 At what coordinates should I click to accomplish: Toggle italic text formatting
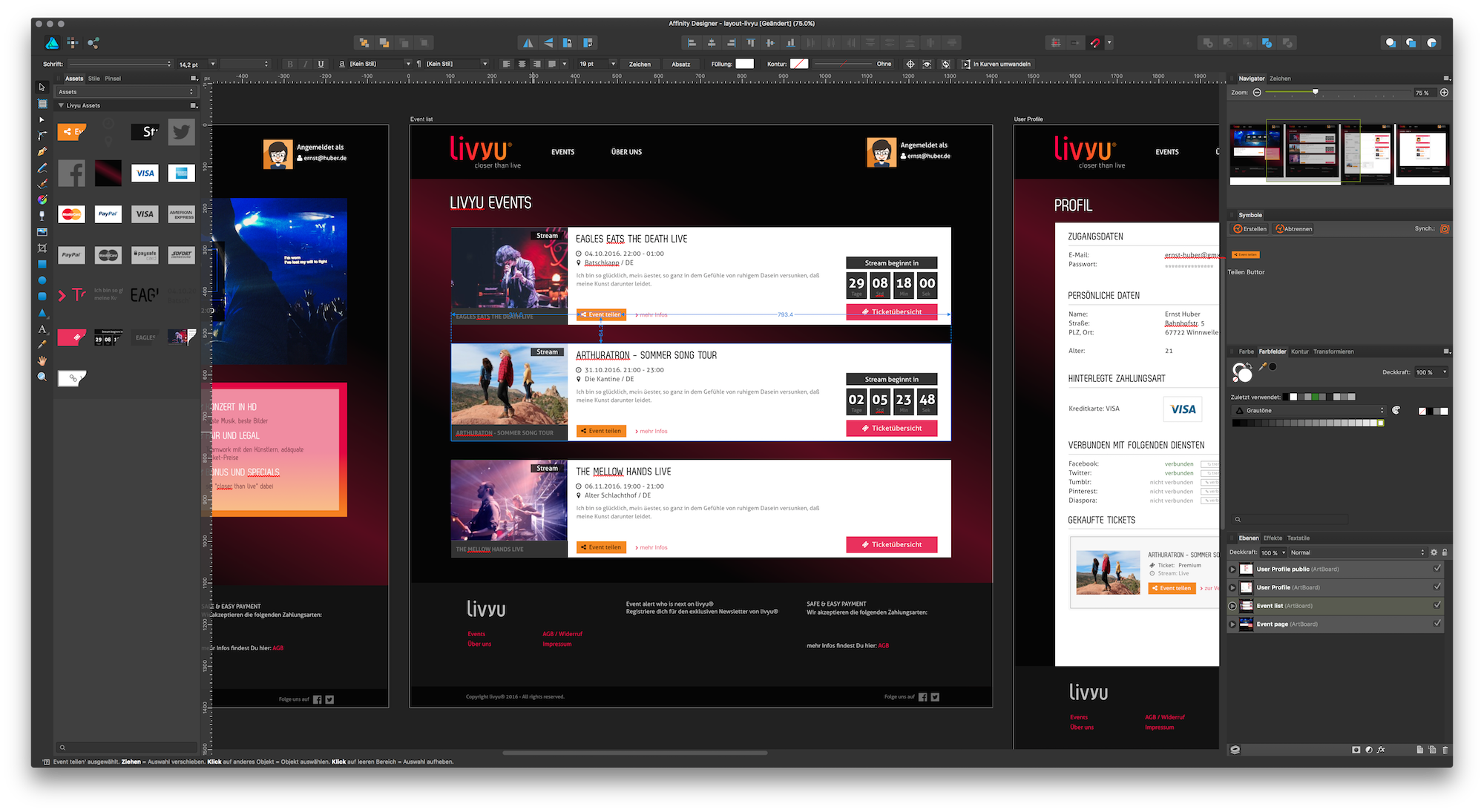point(305,64)
